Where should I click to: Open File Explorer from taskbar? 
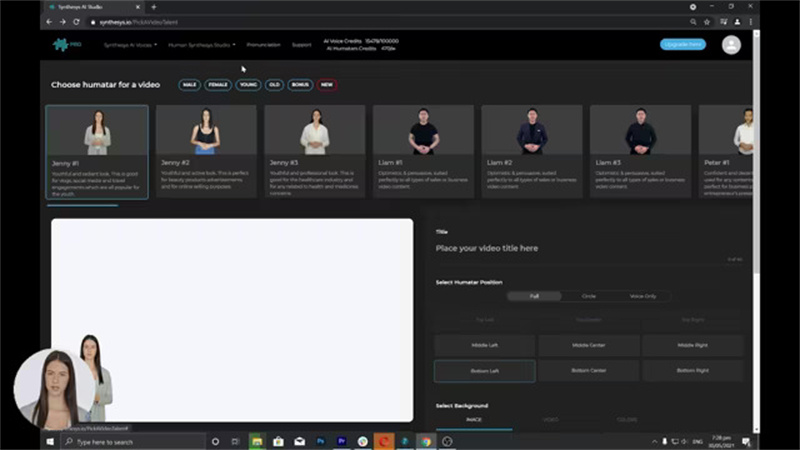click(257, 442)
